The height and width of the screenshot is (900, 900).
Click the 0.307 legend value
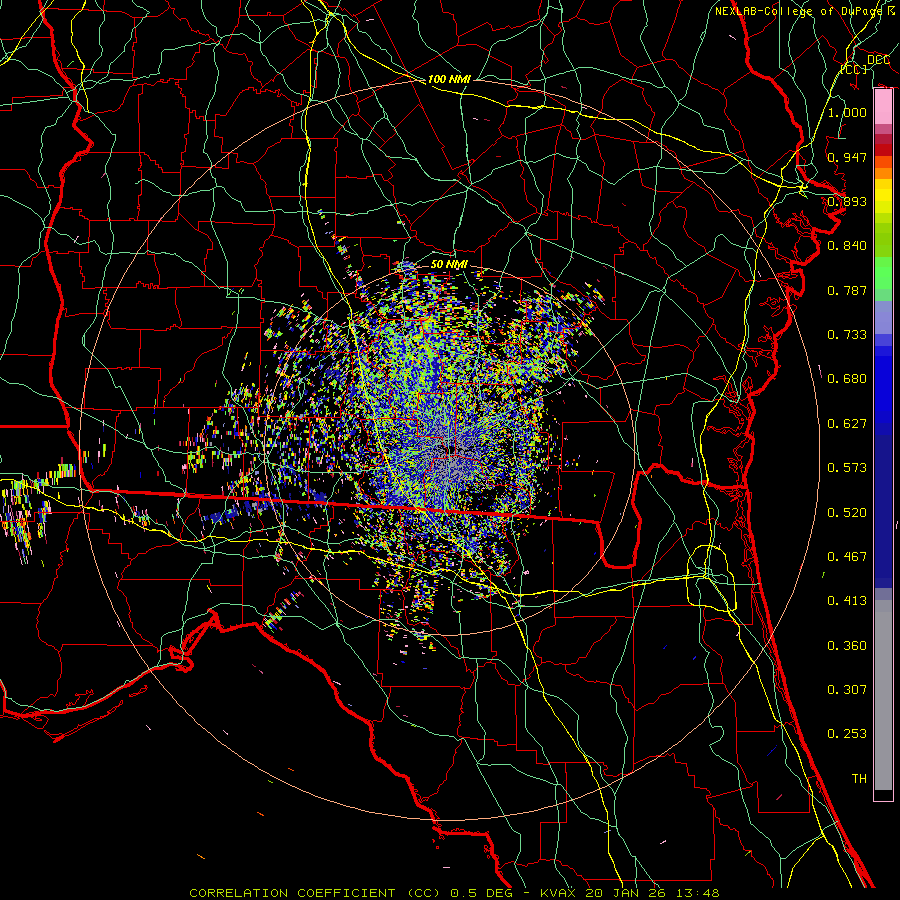point(847,689)
